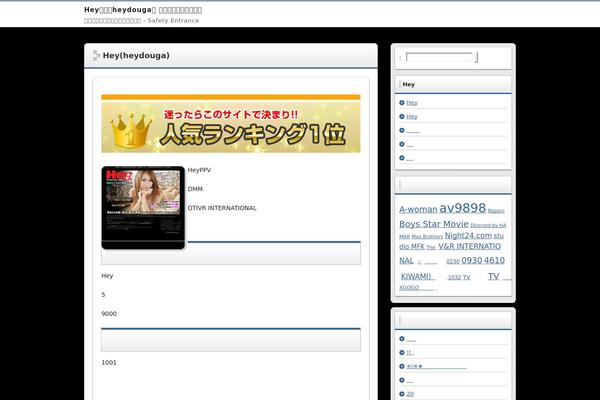Click the Safety Entrance subtitle text
The height and width of the screenshot is (400, 600).
(173, 21)
